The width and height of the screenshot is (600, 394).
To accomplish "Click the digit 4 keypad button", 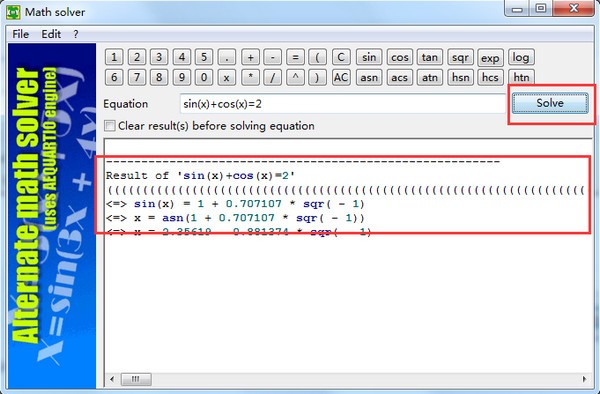I will pos(182,57).
